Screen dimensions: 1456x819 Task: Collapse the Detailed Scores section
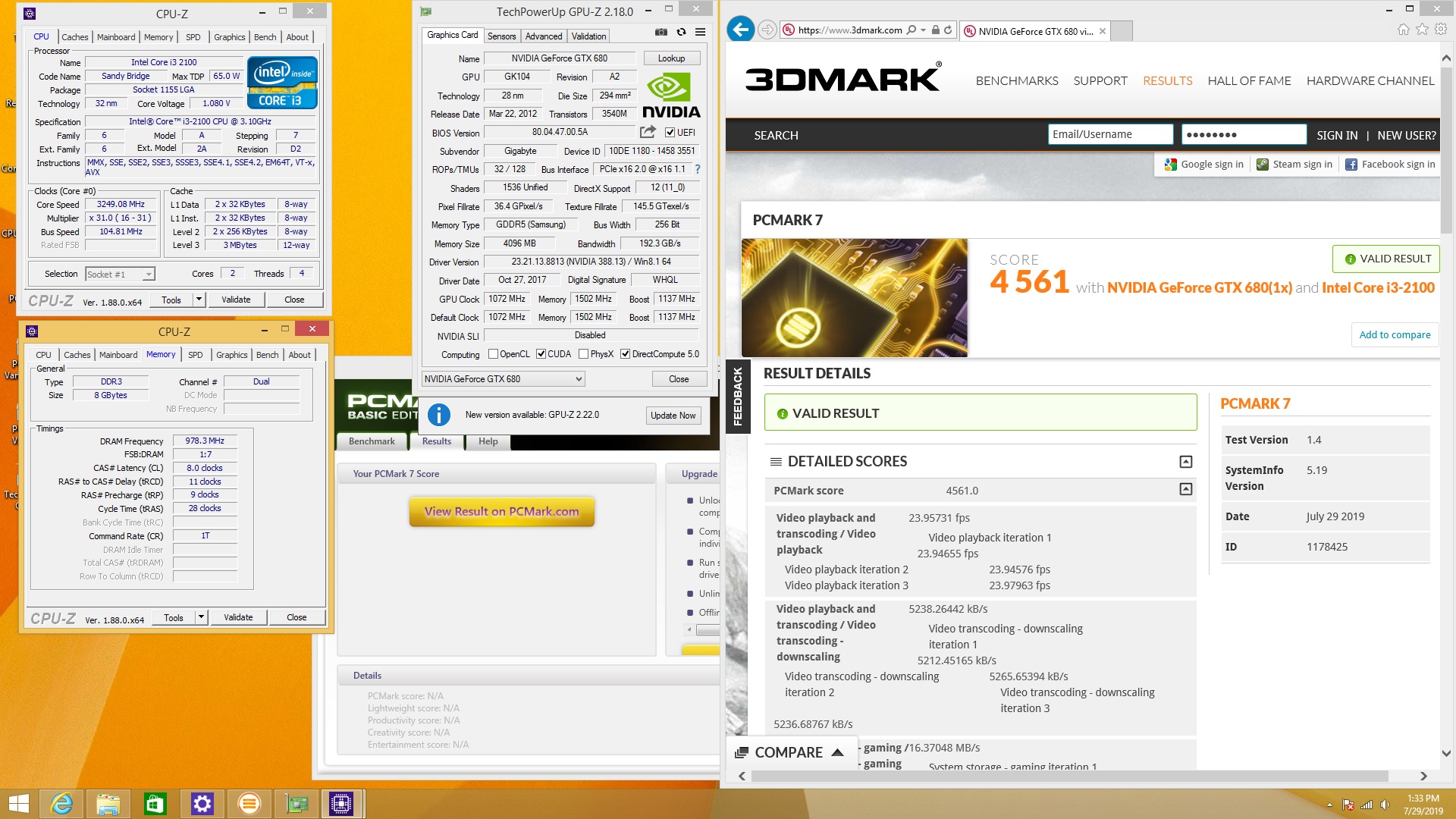pos(1186,462)
